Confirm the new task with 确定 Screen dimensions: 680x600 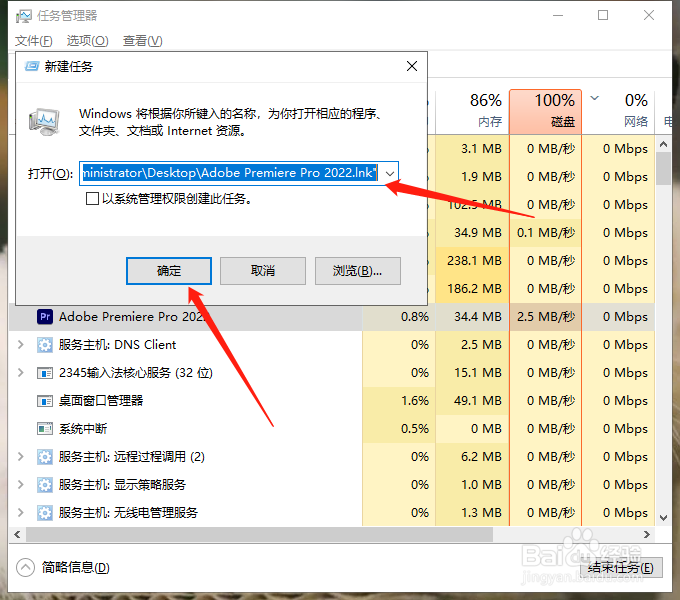pos(169,271)
